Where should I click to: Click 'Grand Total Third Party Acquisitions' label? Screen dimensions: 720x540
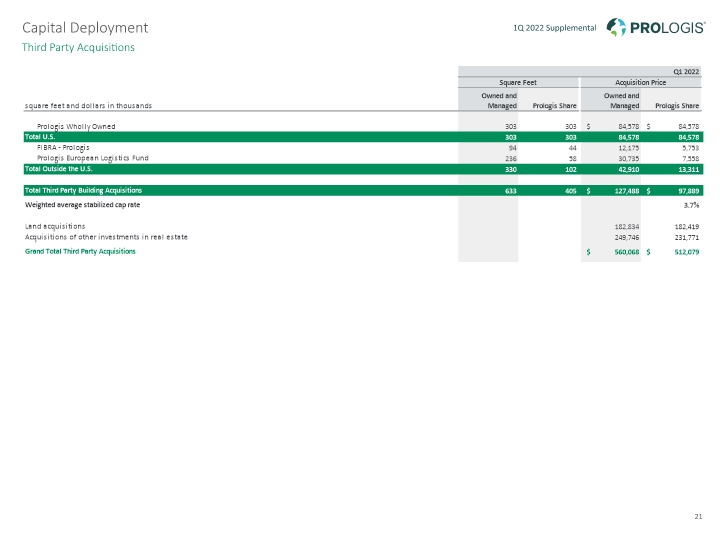click(80, 252)
